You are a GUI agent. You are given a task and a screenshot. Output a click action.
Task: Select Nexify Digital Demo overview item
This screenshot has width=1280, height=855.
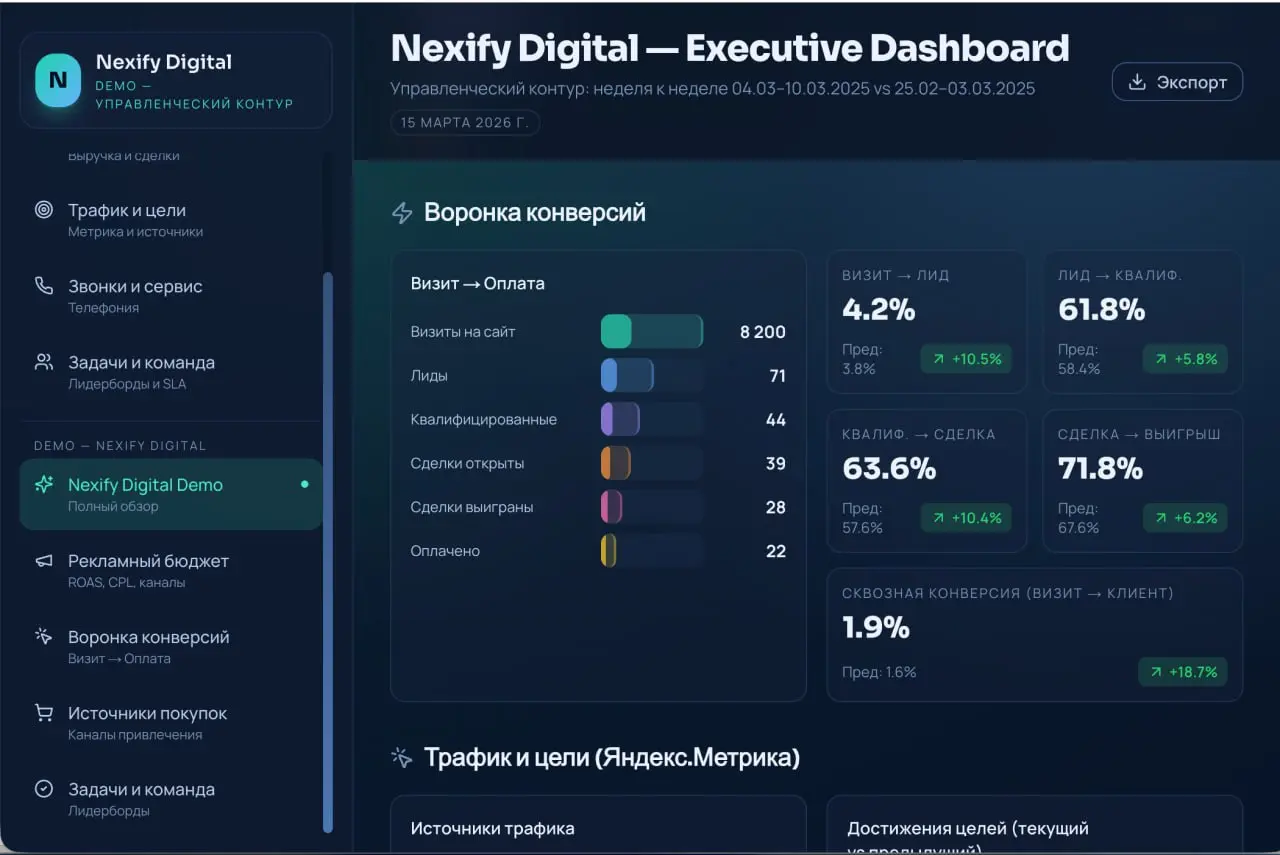click(x=171, y=494)
